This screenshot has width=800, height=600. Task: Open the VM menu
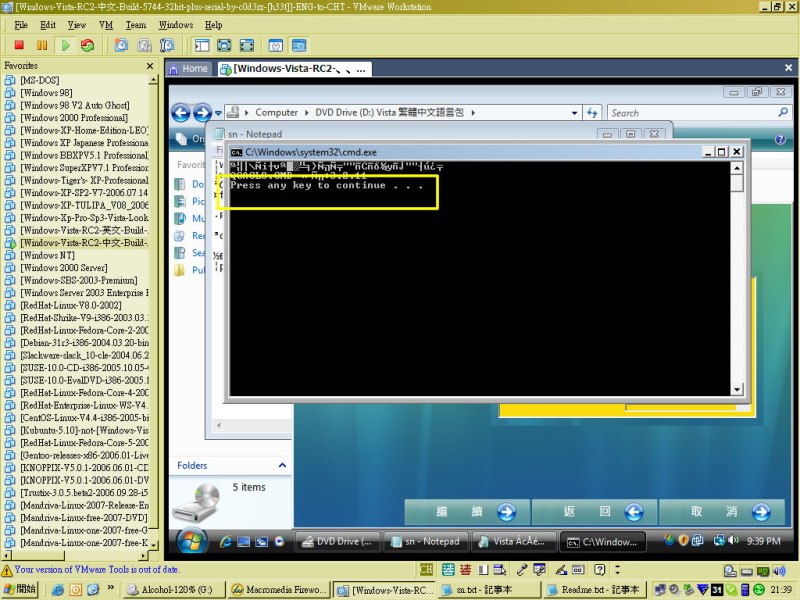point(106,25)
